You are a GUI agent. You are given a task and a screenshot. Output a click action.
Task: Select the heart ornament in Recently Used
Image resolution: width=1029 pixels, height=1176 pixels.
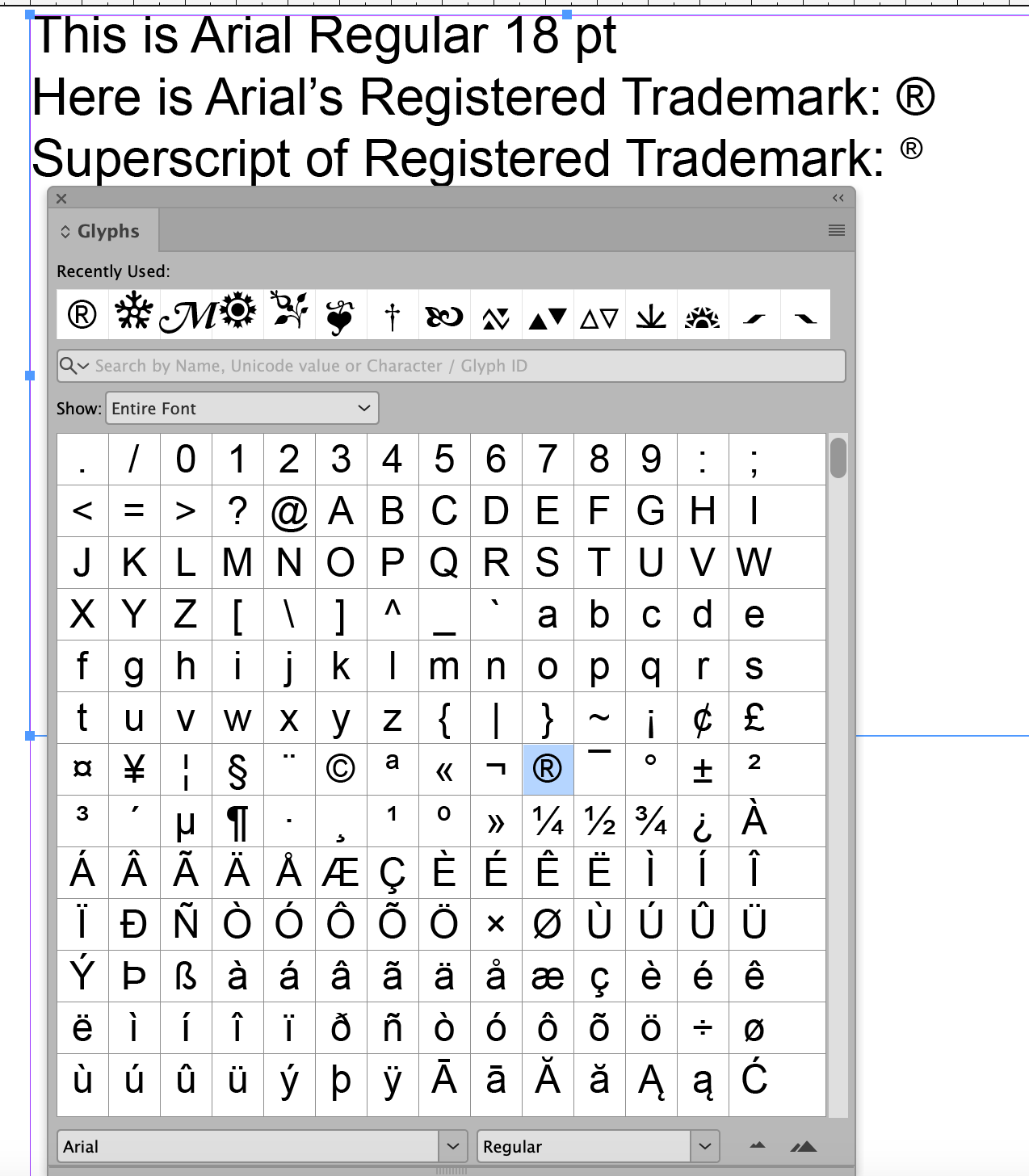tap(340, 314)
